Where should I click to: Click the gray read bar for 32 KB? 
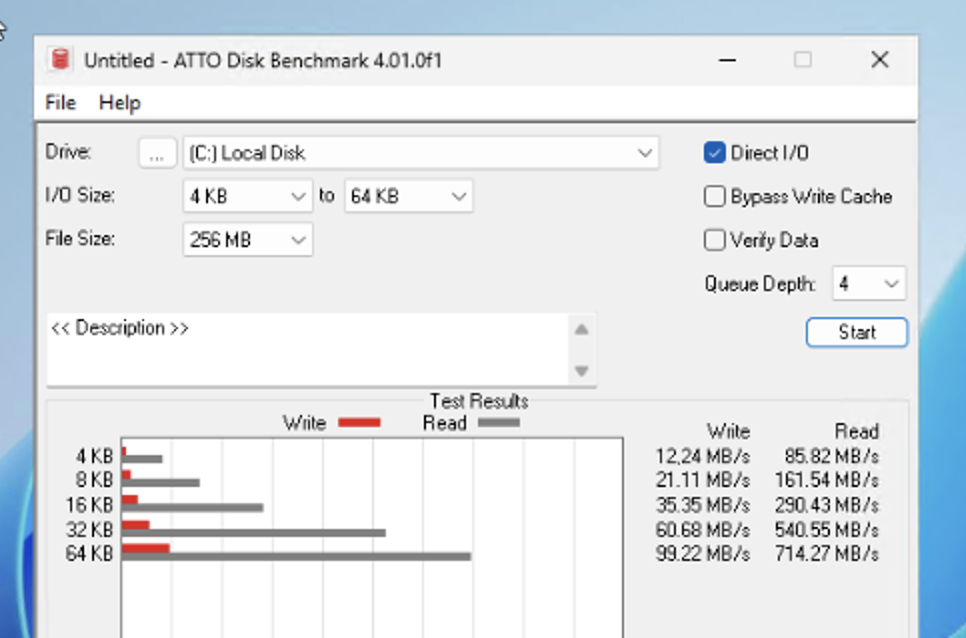pos(254,533)
